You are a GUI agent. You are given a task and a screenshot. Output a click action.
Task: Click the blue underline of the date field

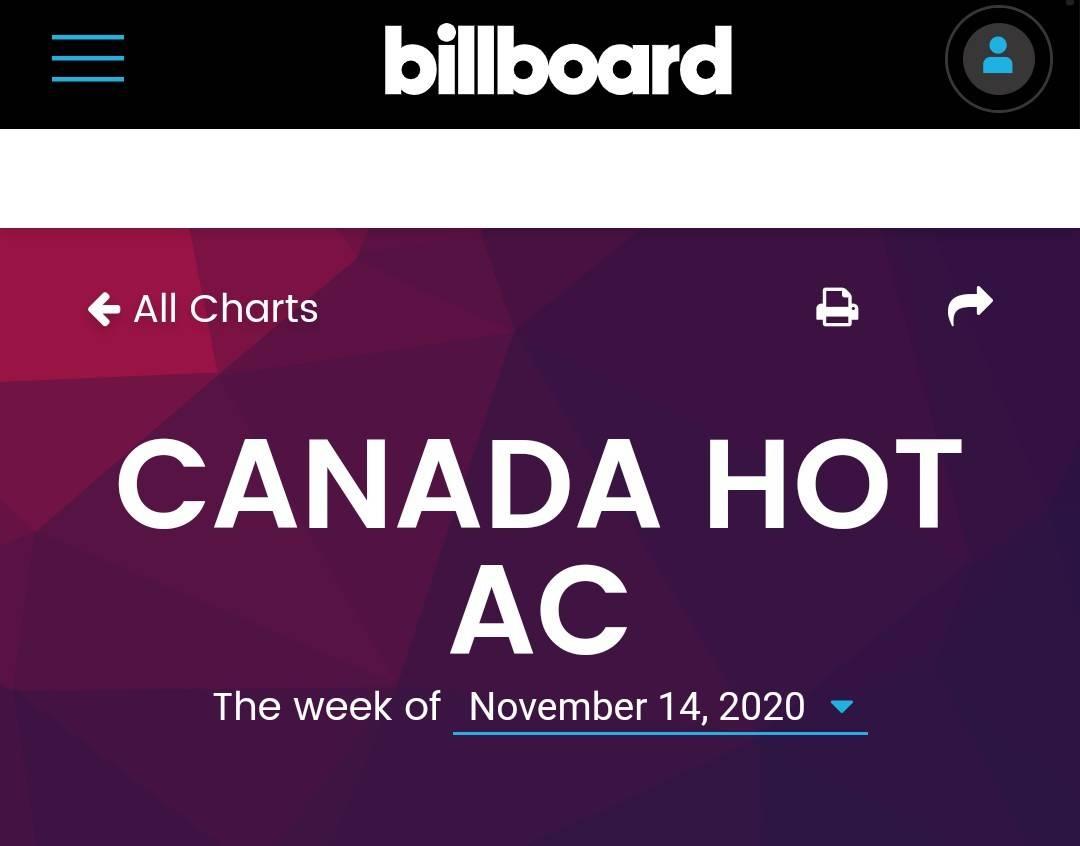click(660, 733)
